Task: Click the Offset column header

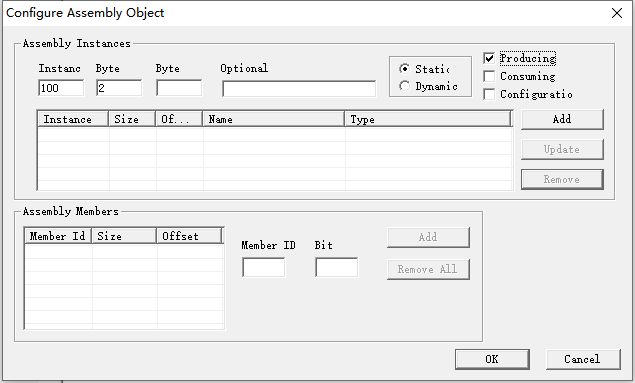Action: tap(190, 236)
